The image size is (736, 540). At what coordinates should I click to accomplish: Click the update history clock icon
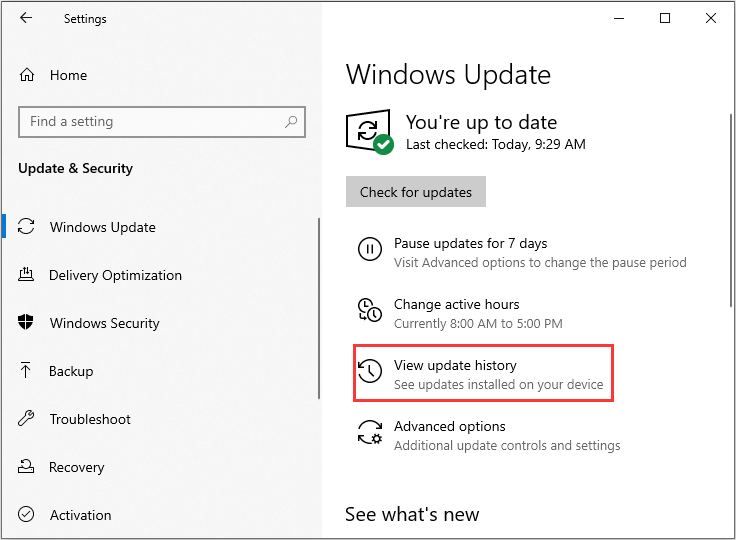pos(370,371)
